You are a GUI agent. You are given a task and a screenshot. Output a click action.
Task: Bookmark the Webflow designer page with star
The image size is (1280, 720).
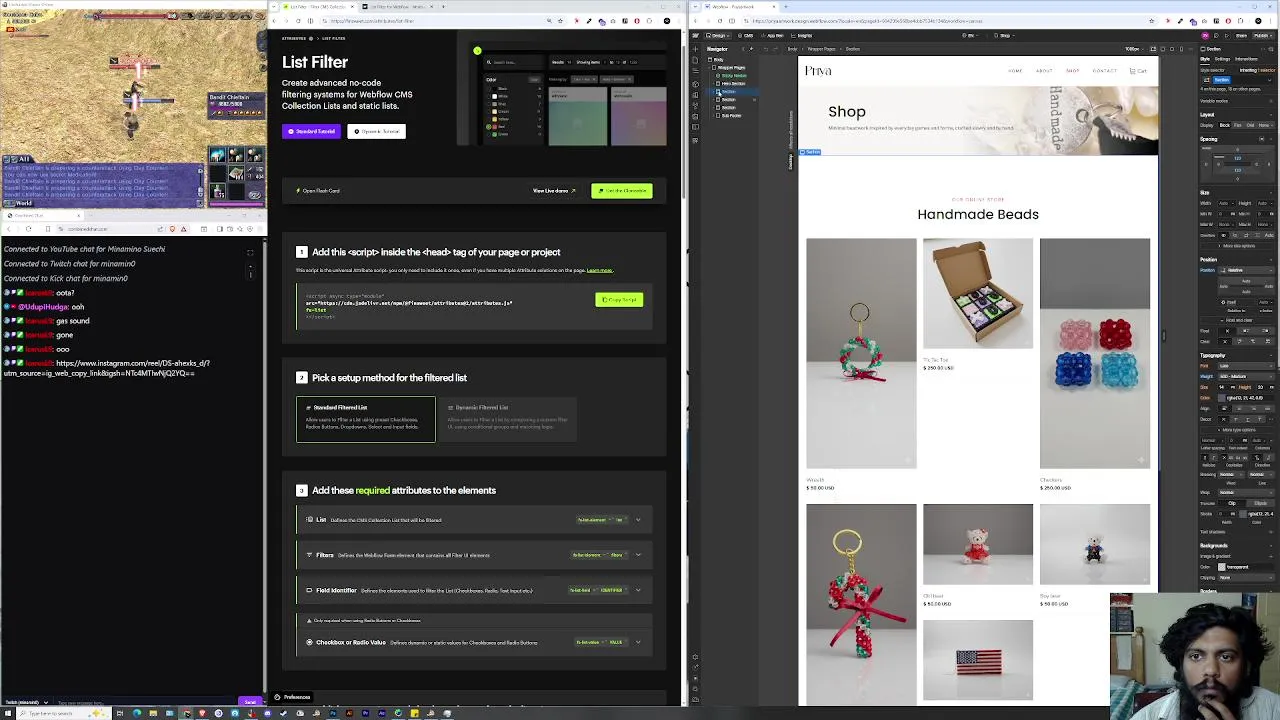click(x=1151, y=21)
